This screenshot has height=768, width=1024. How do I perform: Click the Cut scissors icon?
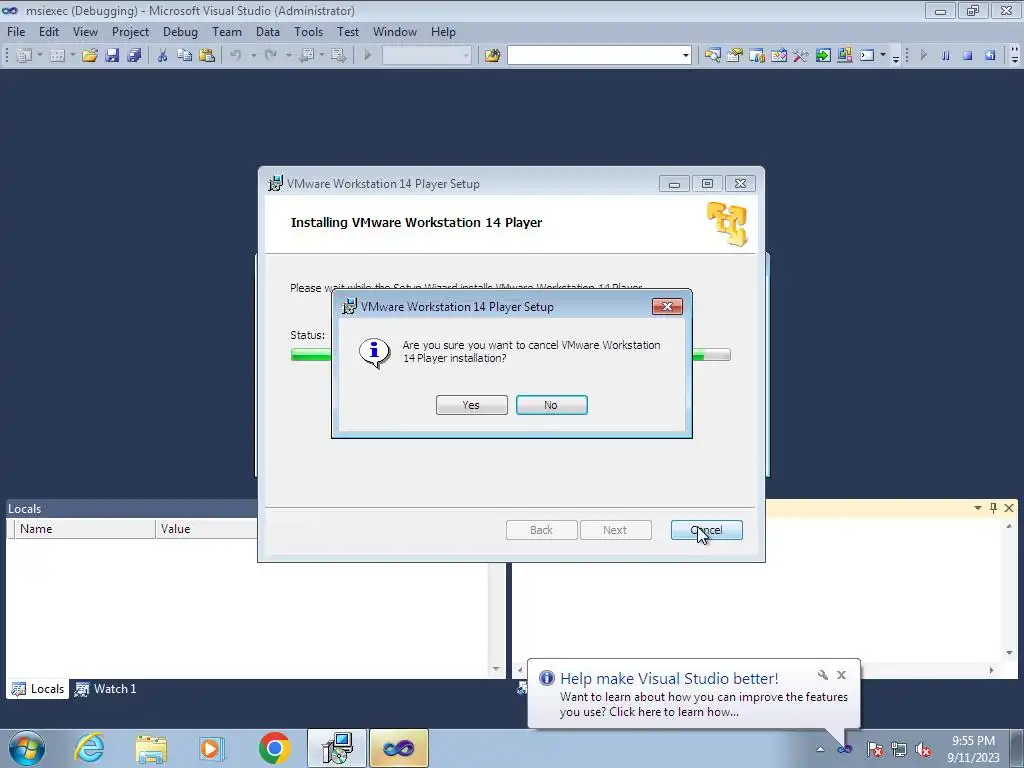pyautogui.click(x=162, y=56)
